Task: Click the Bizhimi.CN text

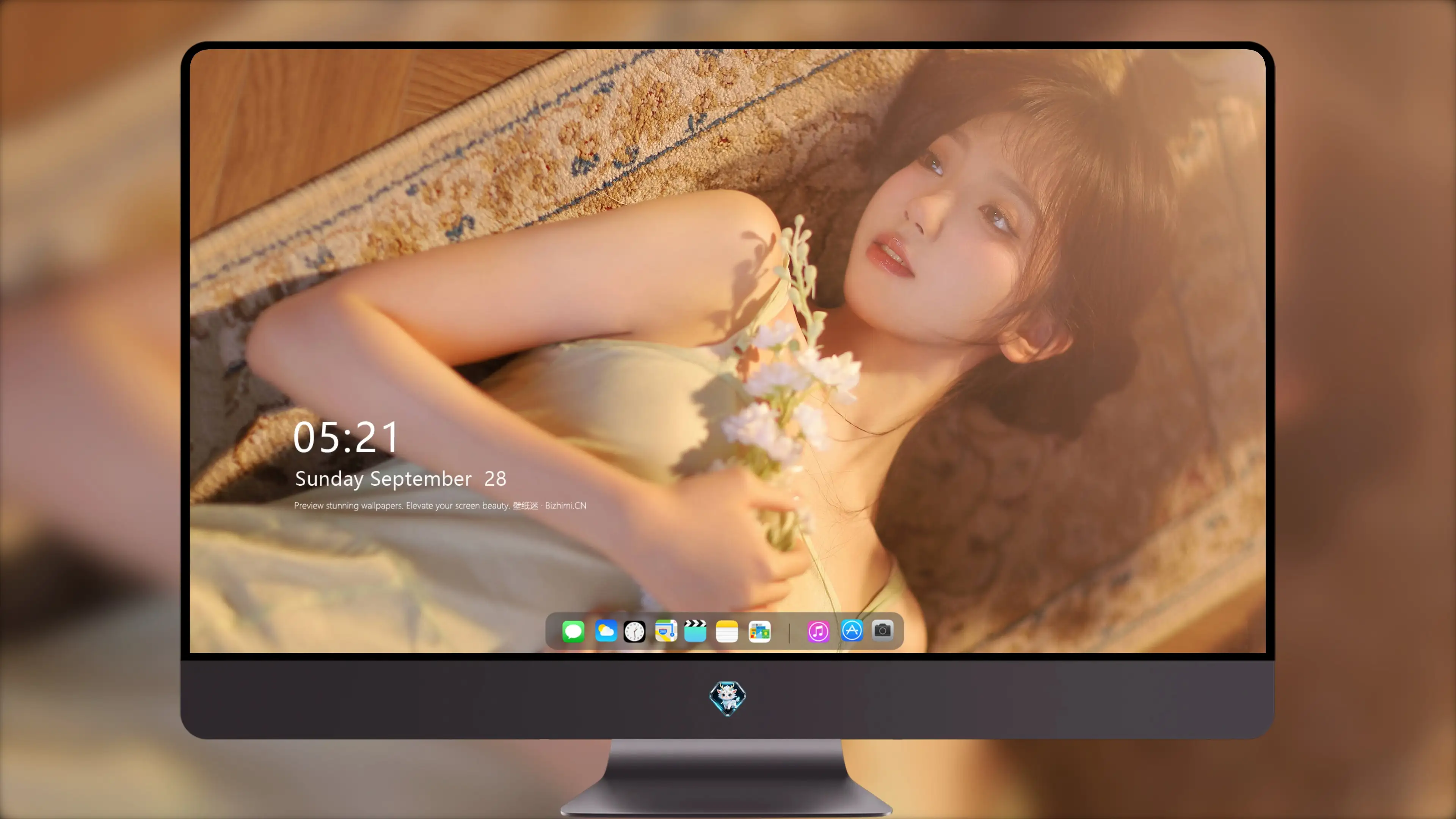Action: coord(566,505)
